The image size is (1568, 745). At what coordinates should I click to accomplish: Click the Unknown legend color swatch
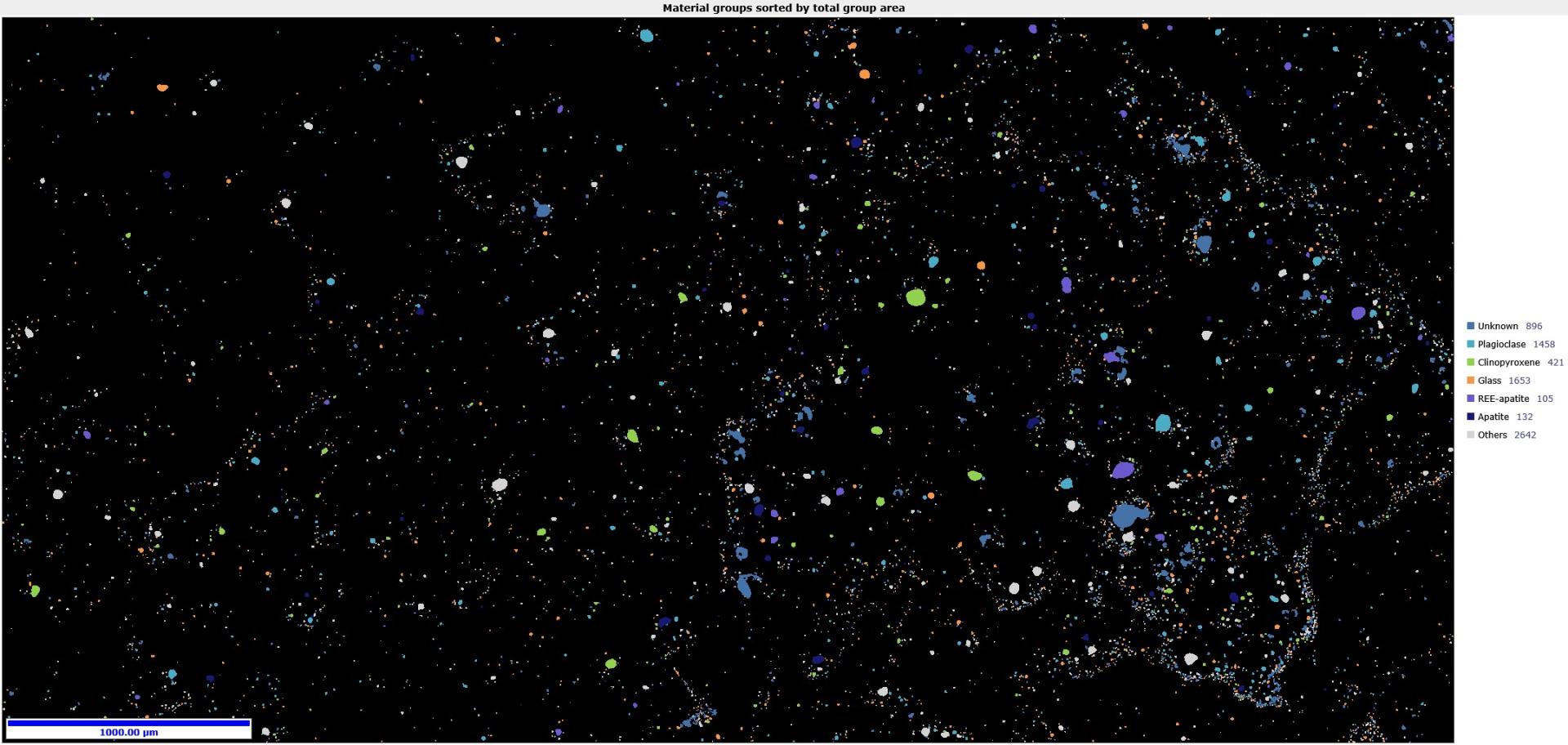point(1470,326)
